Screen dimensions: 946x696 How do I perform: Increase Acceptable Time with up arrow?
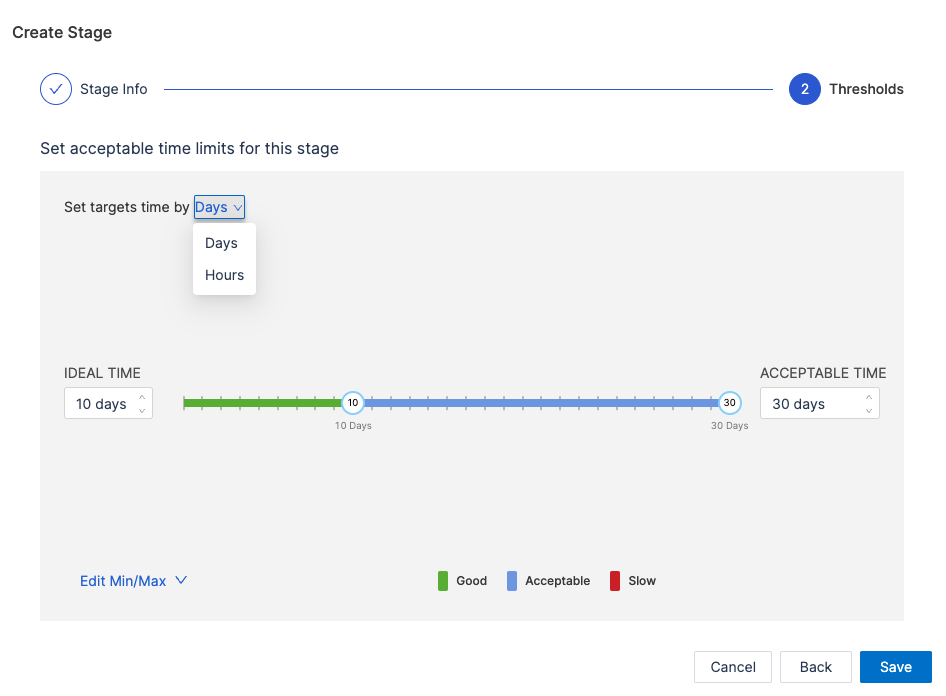(x=869, y=397)
